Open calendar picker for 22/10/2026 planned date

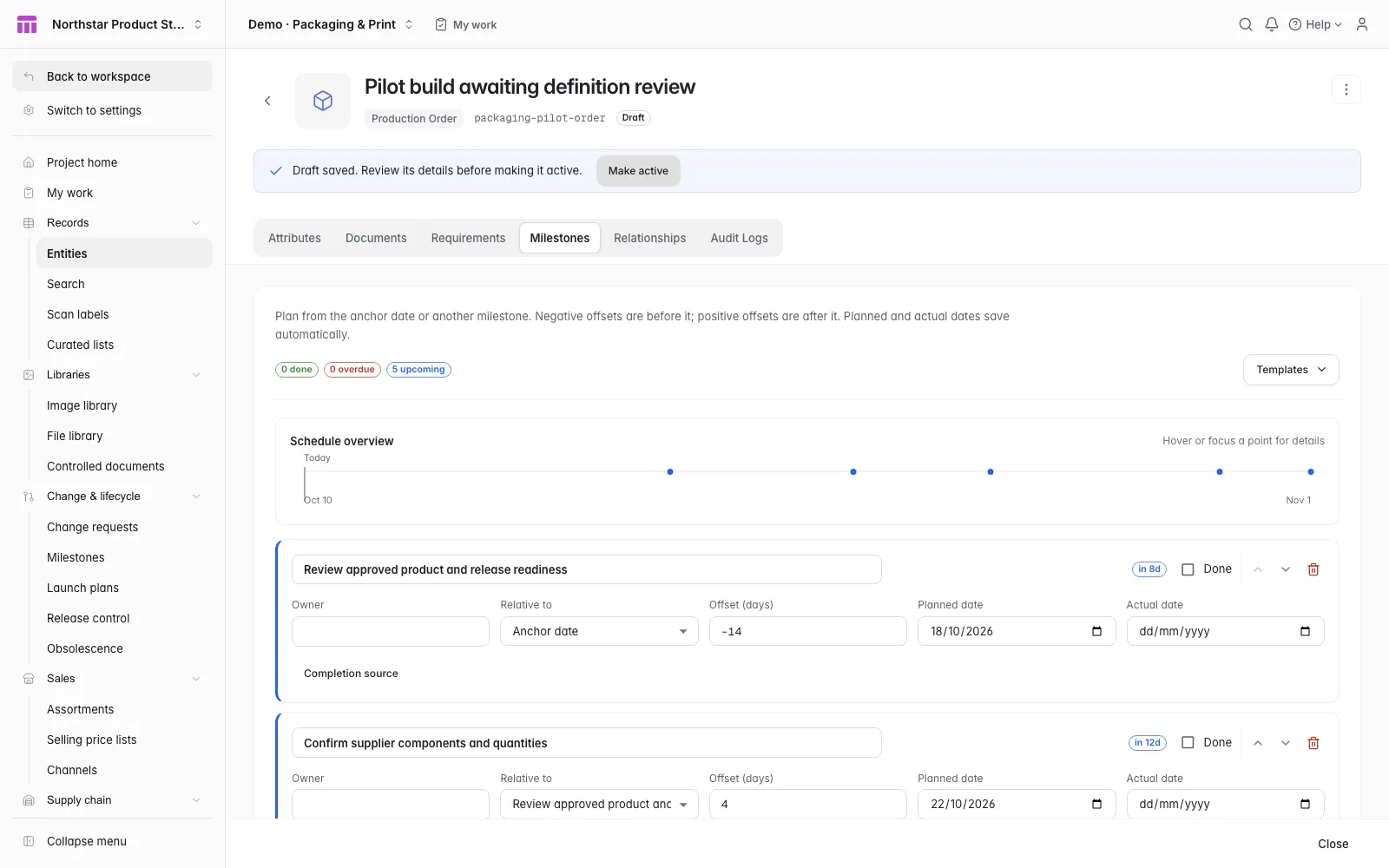pos(1096,804)
